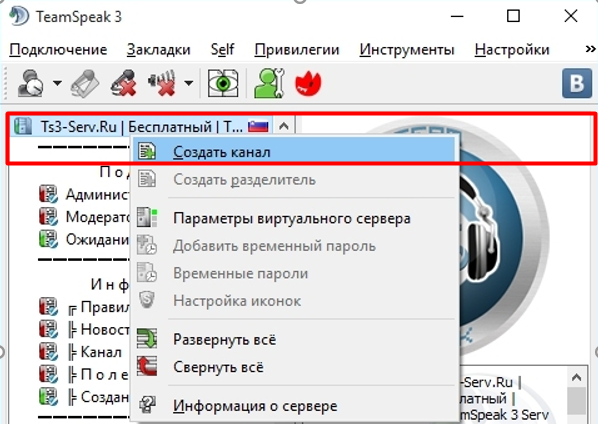Screen dimensions: 598x424
Task: Mute speakers using the toolbar icon
Action: [162, 83]
